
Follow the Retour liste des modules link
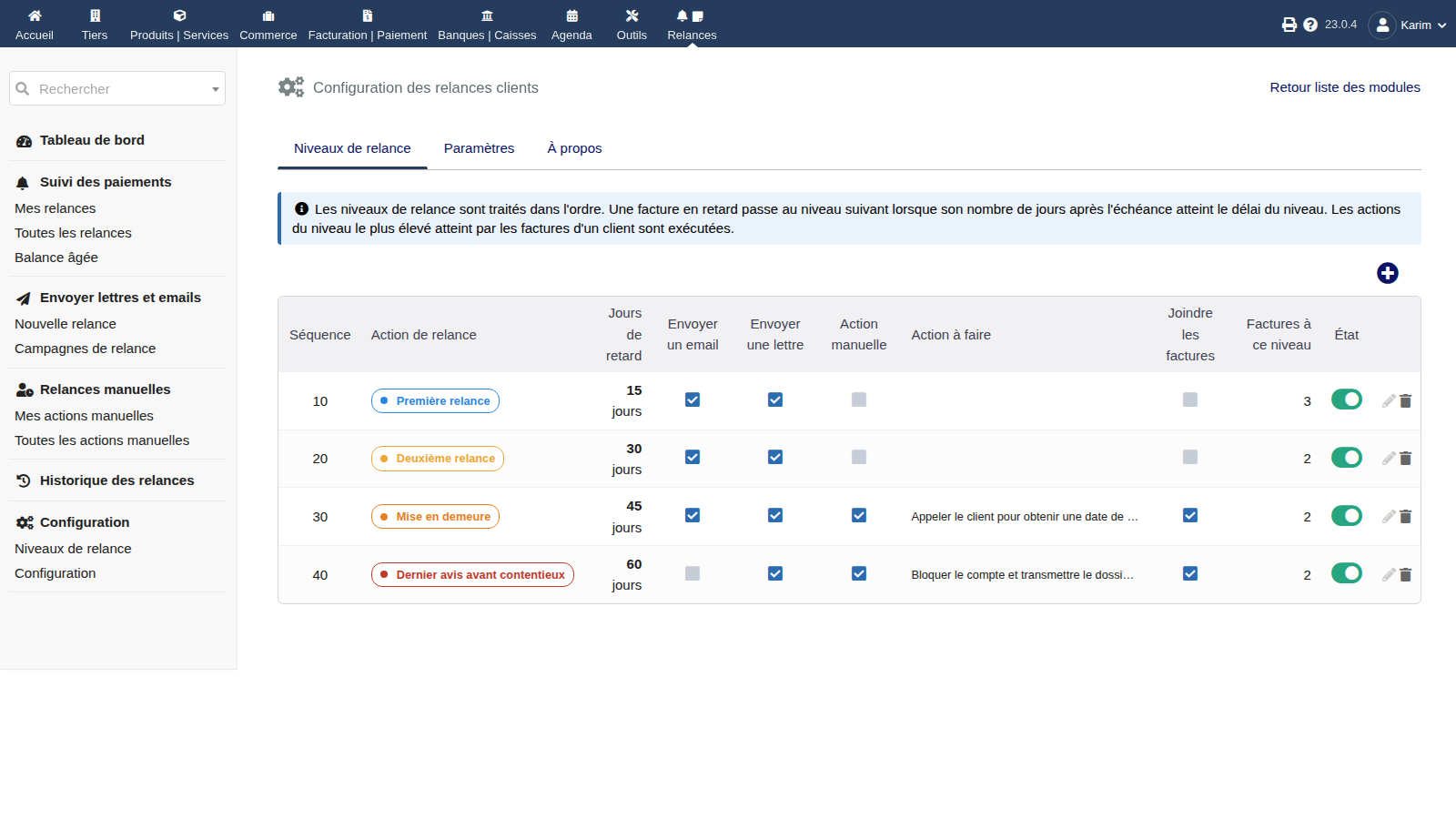(x=1345, y=87)
